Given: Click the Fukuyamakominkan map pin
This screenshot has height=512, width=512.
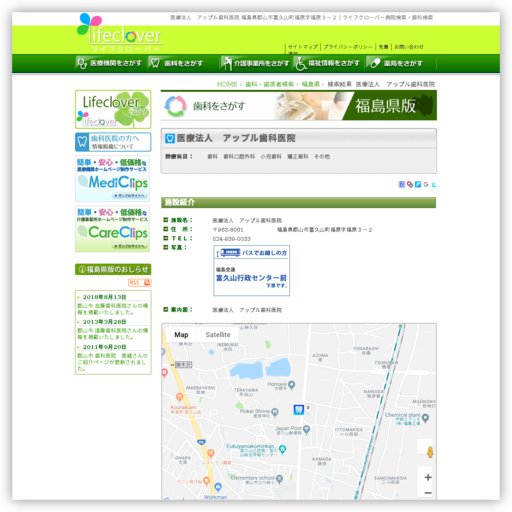Looking at the screenshot, I should (282, 449).
